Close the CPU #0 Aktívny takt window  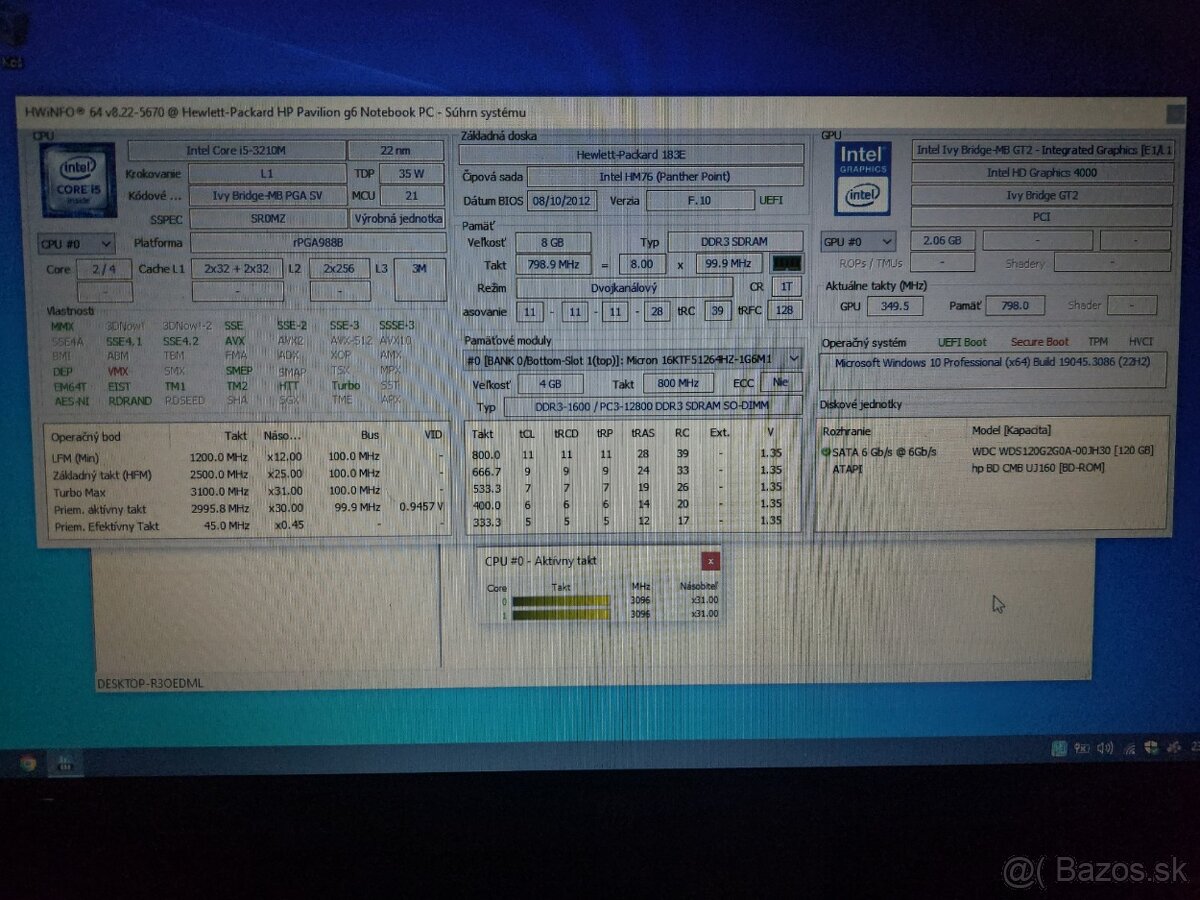coord(710,561)
